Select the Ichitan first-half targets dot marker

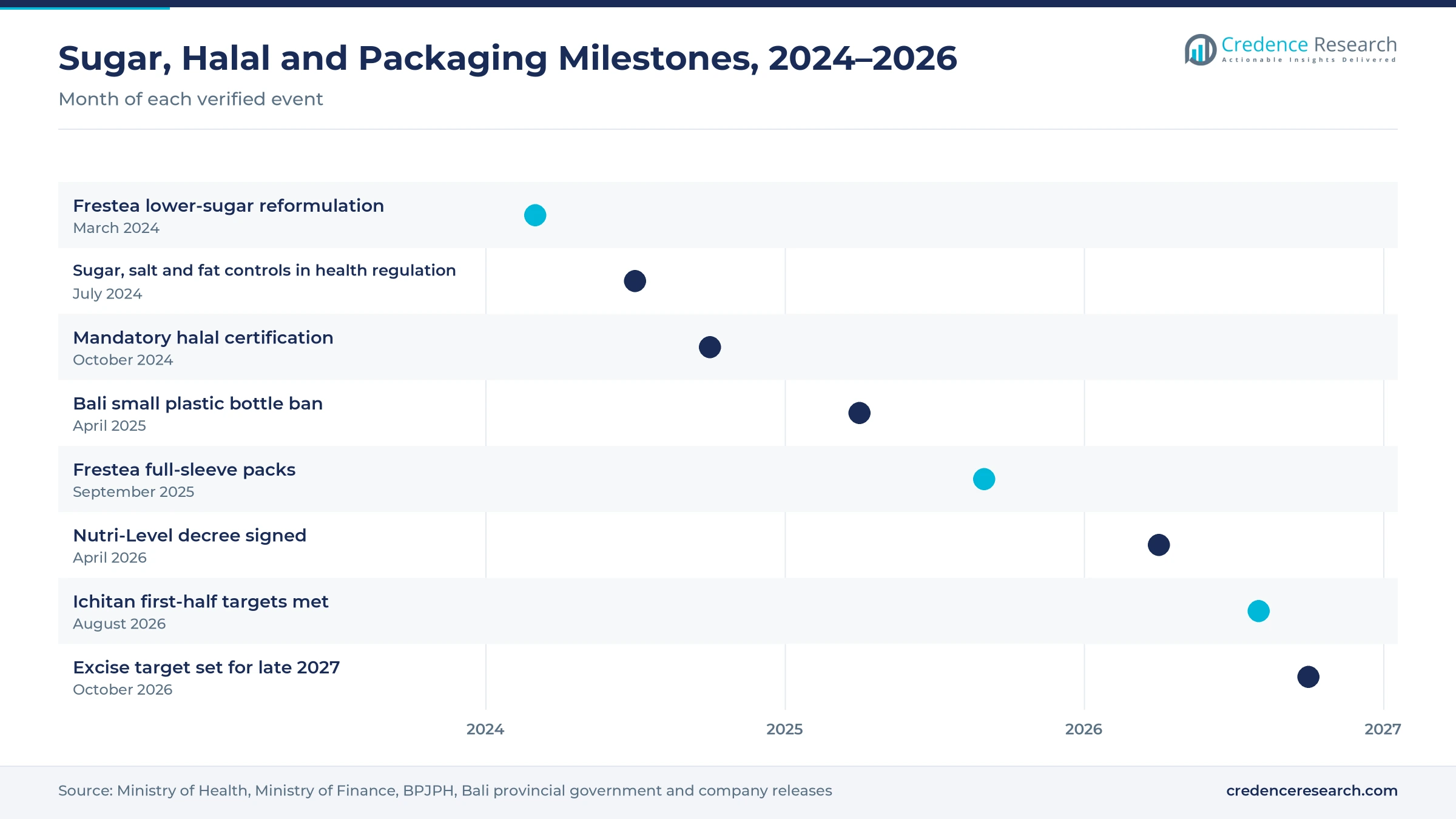[1258, 611]
